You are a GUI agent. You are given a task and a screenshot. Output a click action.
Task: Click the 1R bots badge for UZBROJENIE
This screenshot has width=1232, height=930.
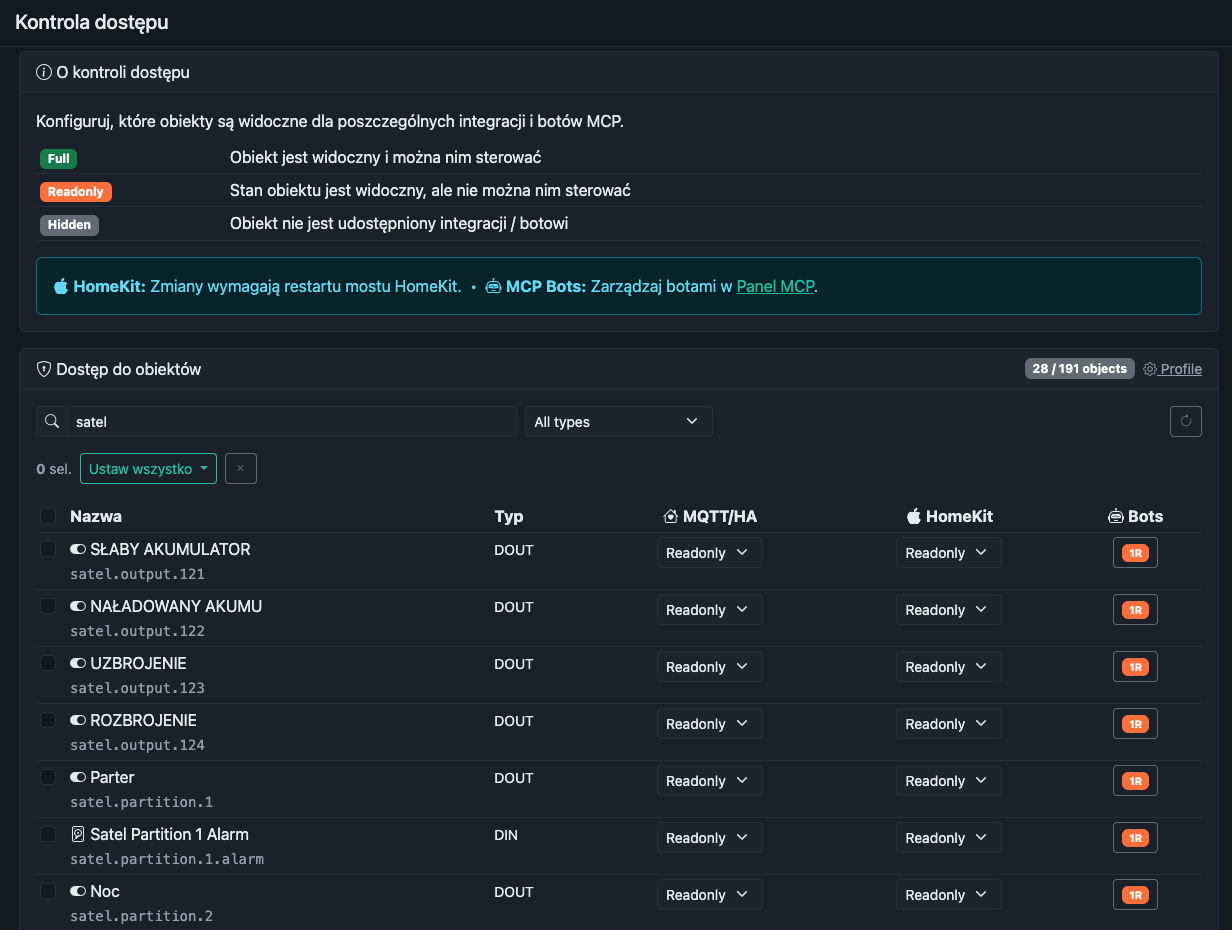tap(1135, 667)
